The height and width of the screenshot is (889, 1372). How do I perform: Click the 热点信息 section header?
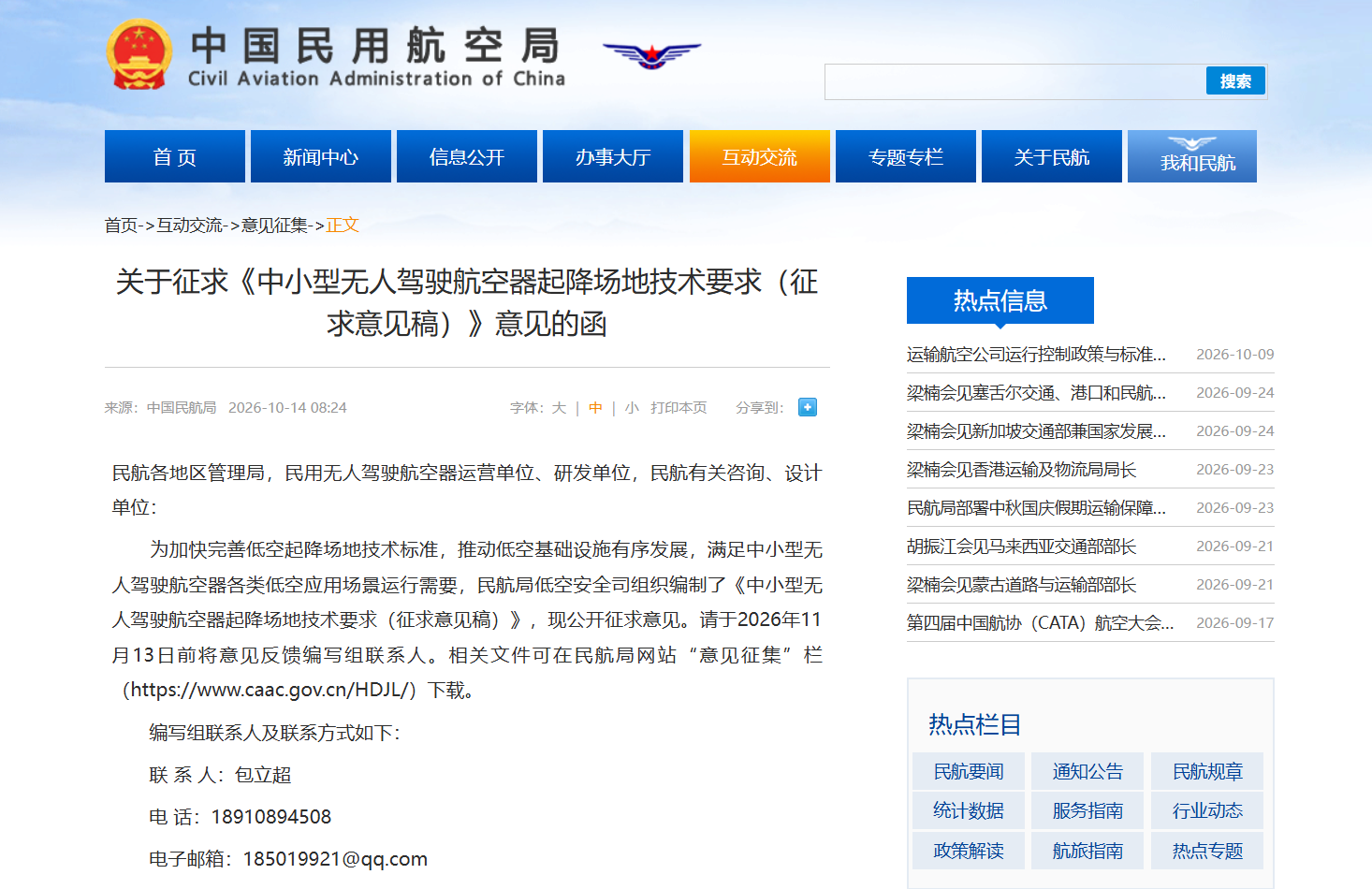click(x=1000, y=300)
